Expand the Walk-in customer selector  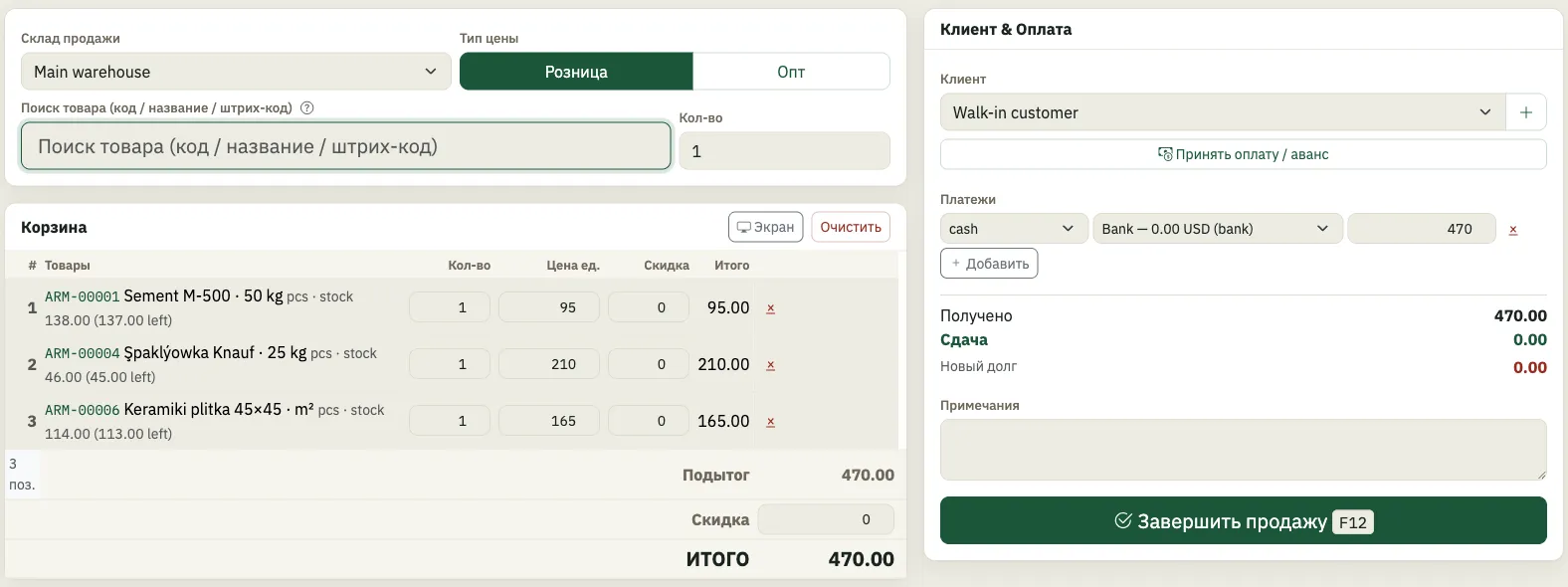1223,112
